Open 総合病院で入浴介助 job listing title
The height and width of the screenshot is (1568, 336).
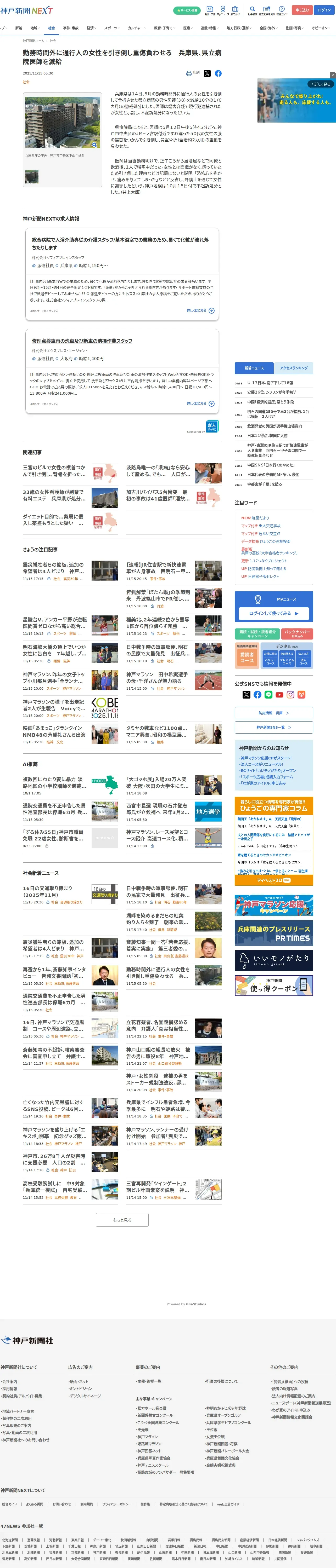pyautogui.click(x=120, y=244)
